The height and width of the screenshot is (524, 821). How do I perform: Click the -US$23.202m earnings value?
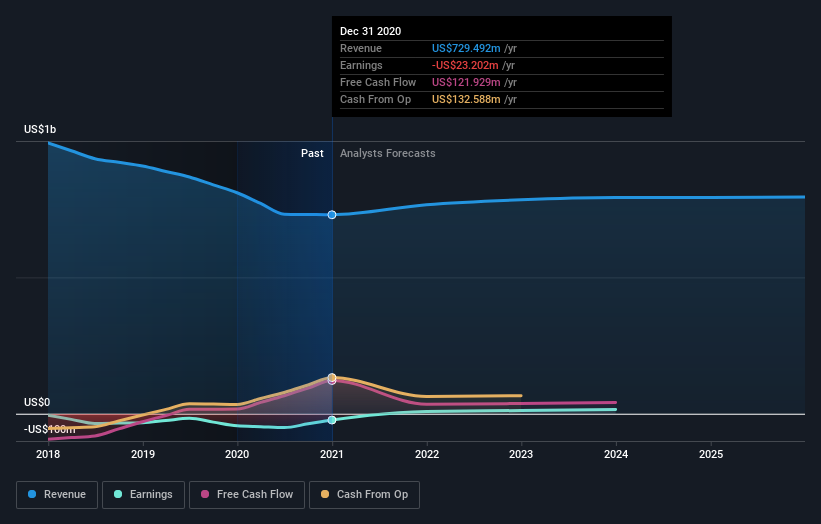(x=465, y=65)
